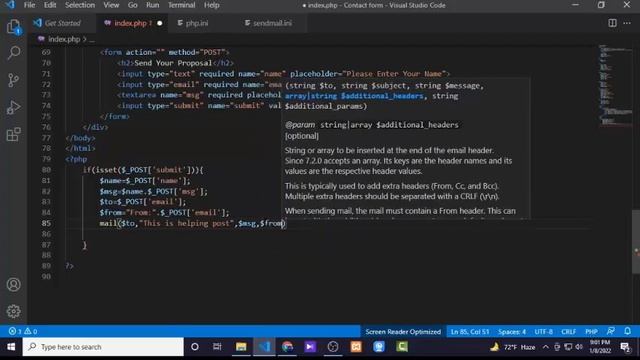Show hidden system tray icons
The image size is (640, 360).
pos(546,347)
